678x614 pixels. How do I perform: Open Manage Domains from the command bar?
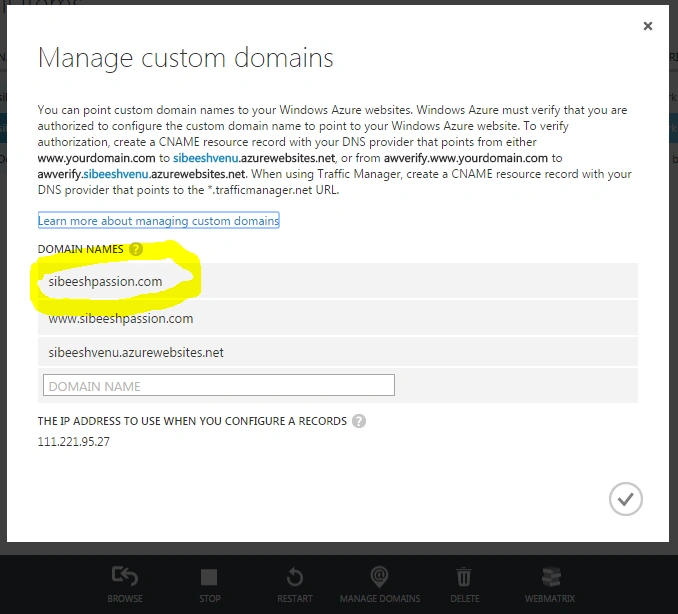(x=379, y=584)
